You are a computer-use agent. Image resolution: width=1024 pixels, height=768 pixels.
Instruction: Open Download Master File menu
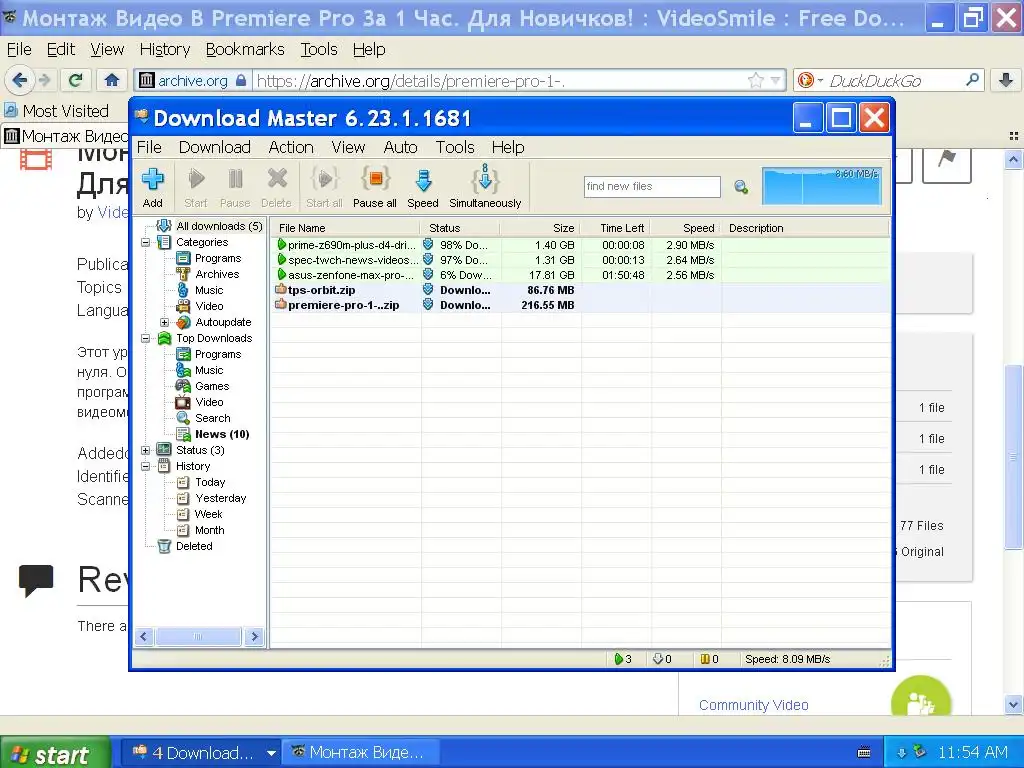tap(149, 148)
